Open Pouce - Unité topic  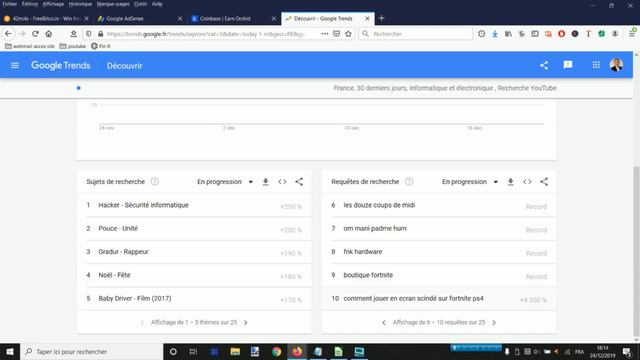(x=118, y=228)
